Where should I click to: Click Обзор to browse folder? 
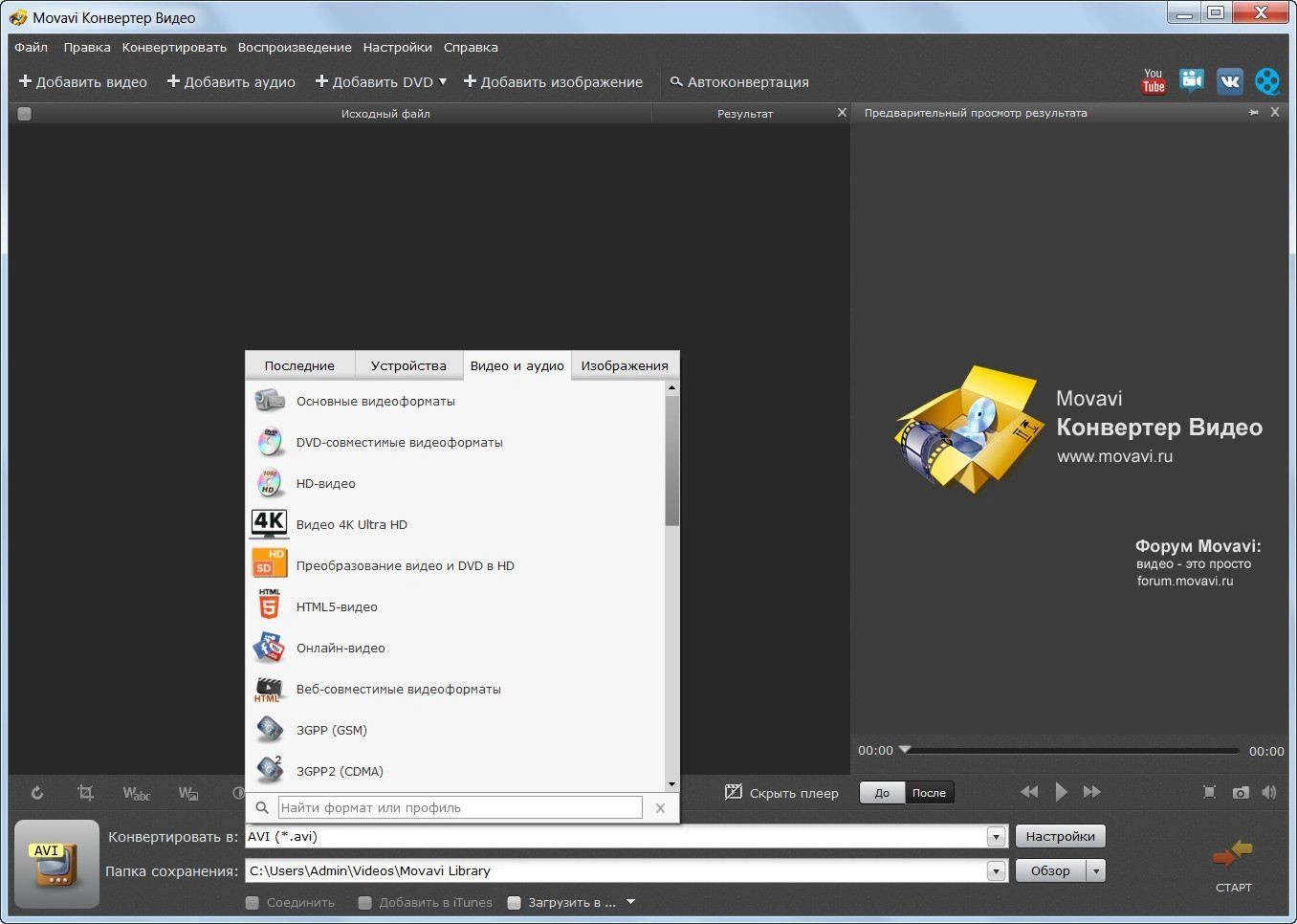pos(1050,871)
